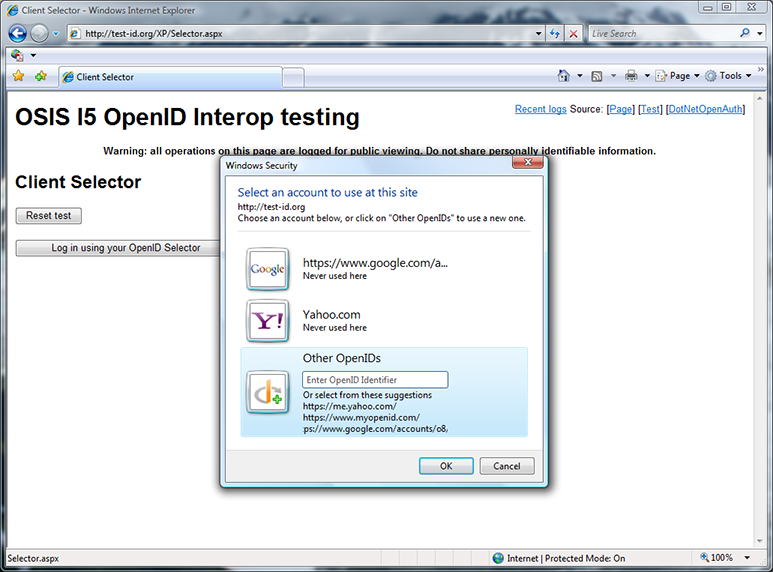Open Favorites Center star icon

coord(18,76)
